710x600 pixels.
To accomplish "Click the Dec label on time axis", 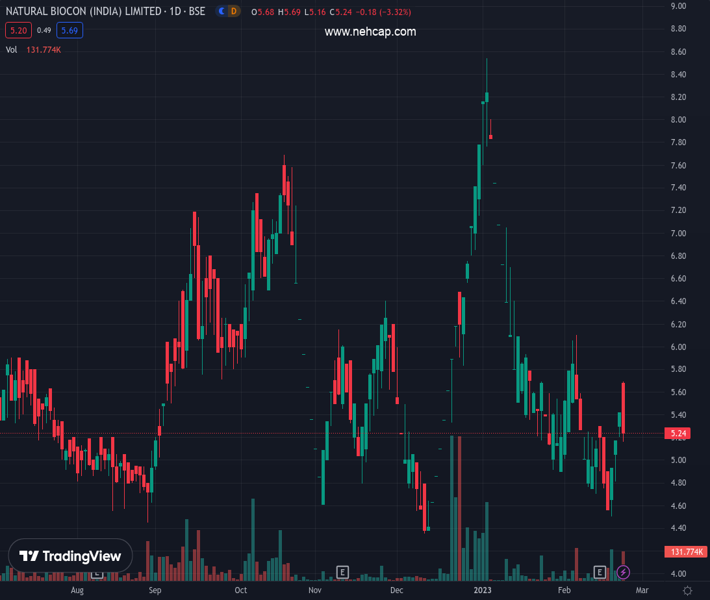I will [x=397, y=591].
